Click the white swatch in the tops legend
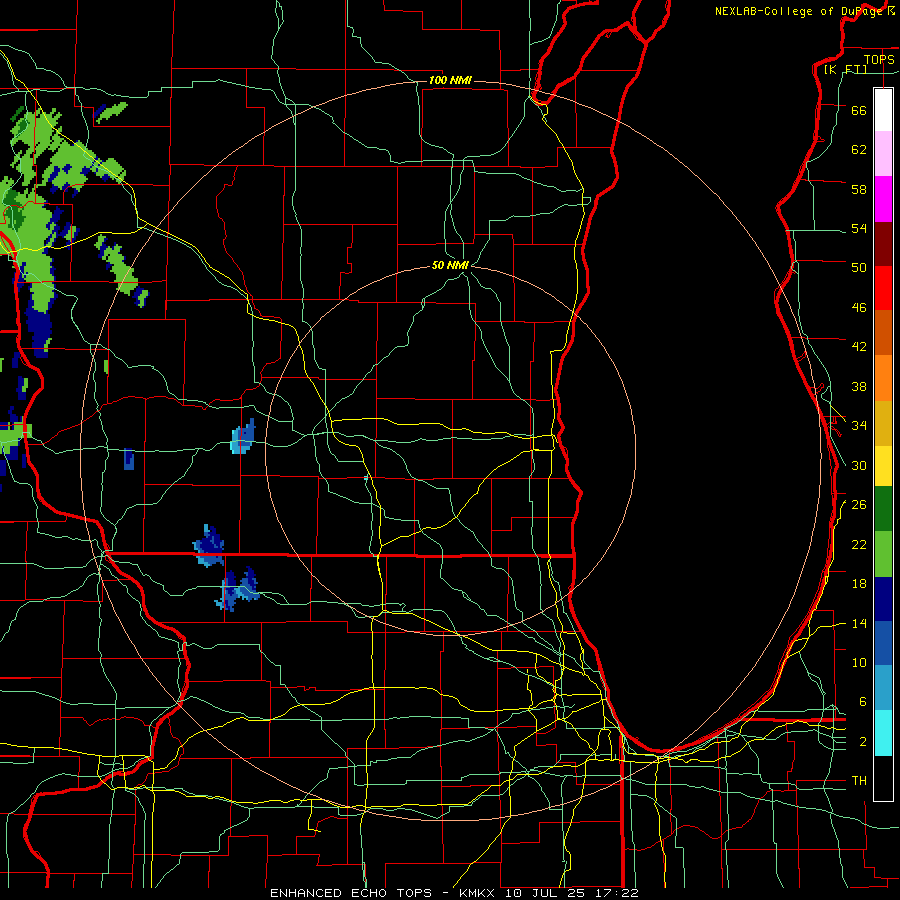900x900 pixels. click(x=883, y=110)
